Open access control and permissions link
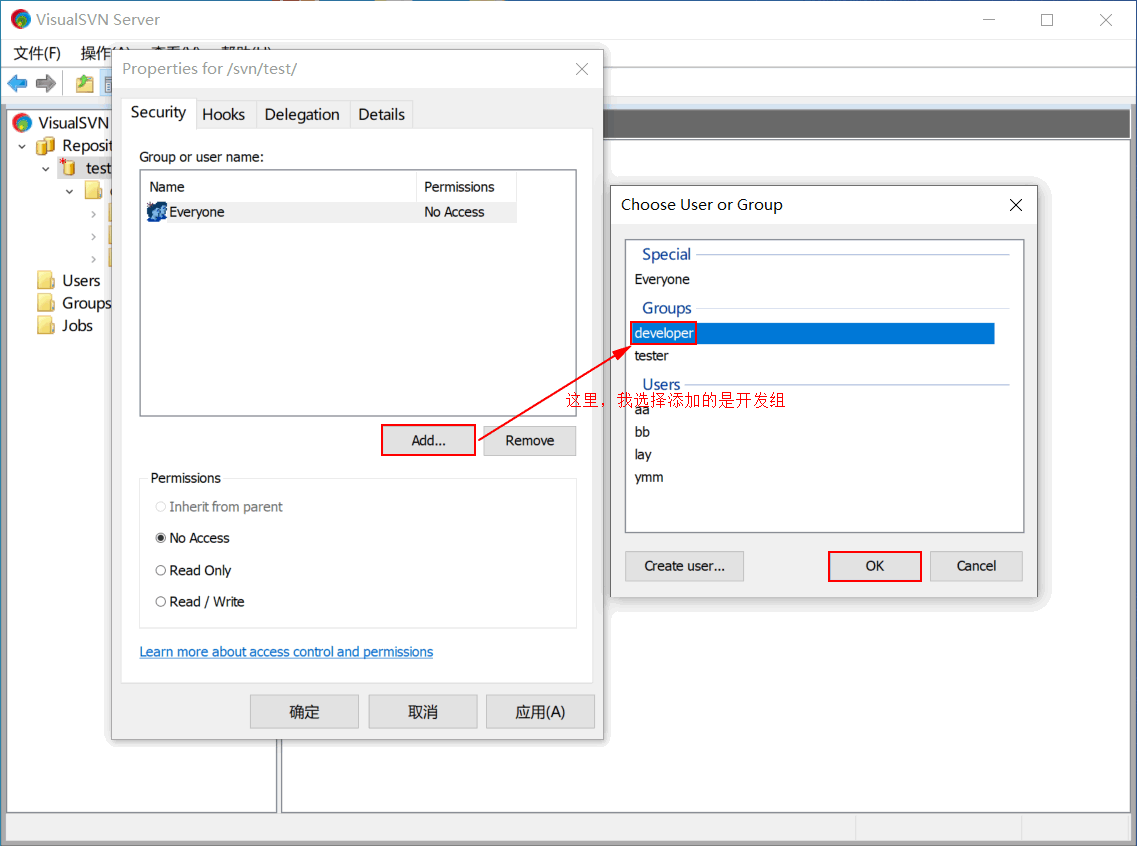This screenshot has width=1137, height=846. (286, 652)
